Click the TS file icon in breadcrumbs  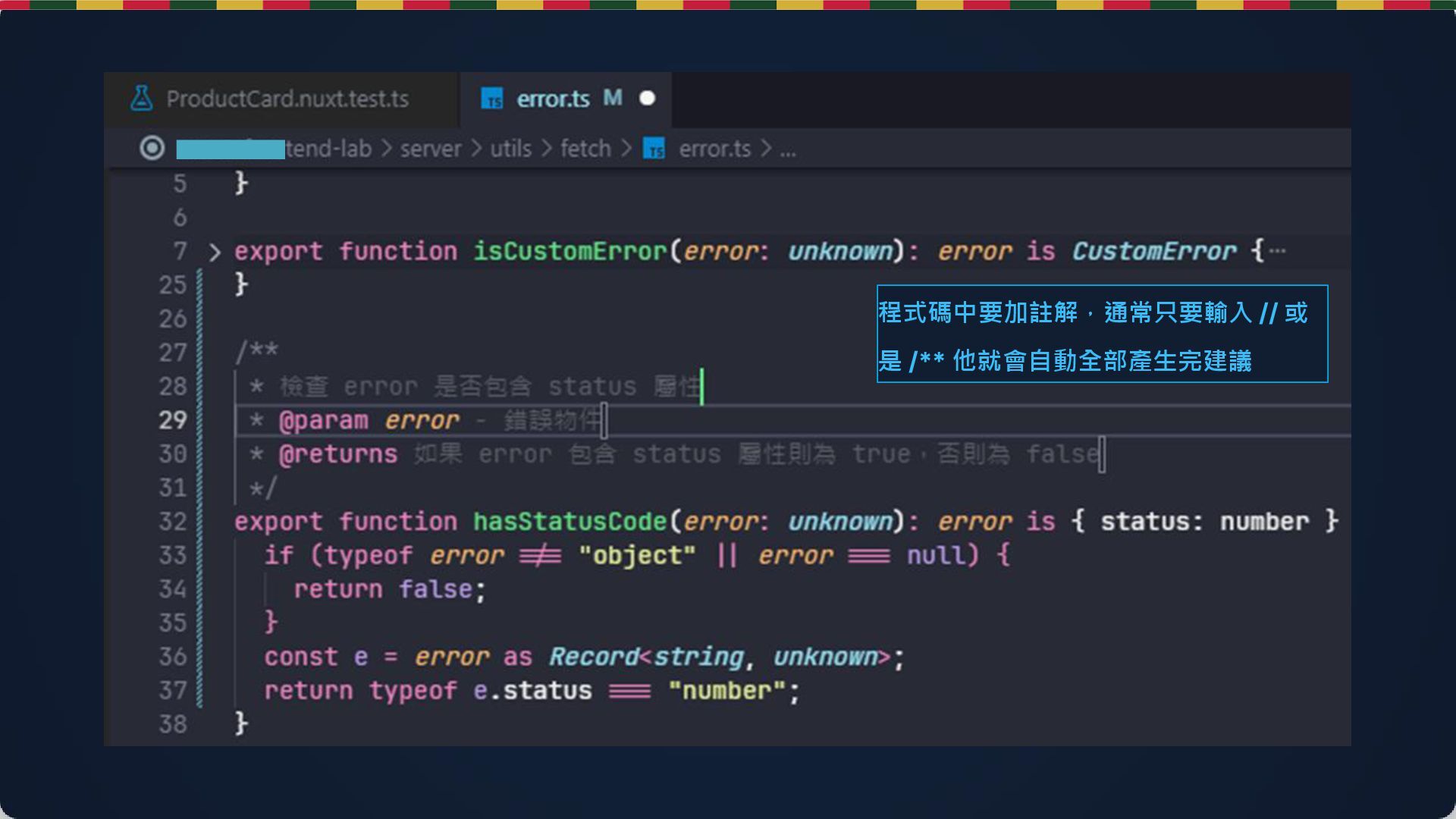[x=654, y=149]
